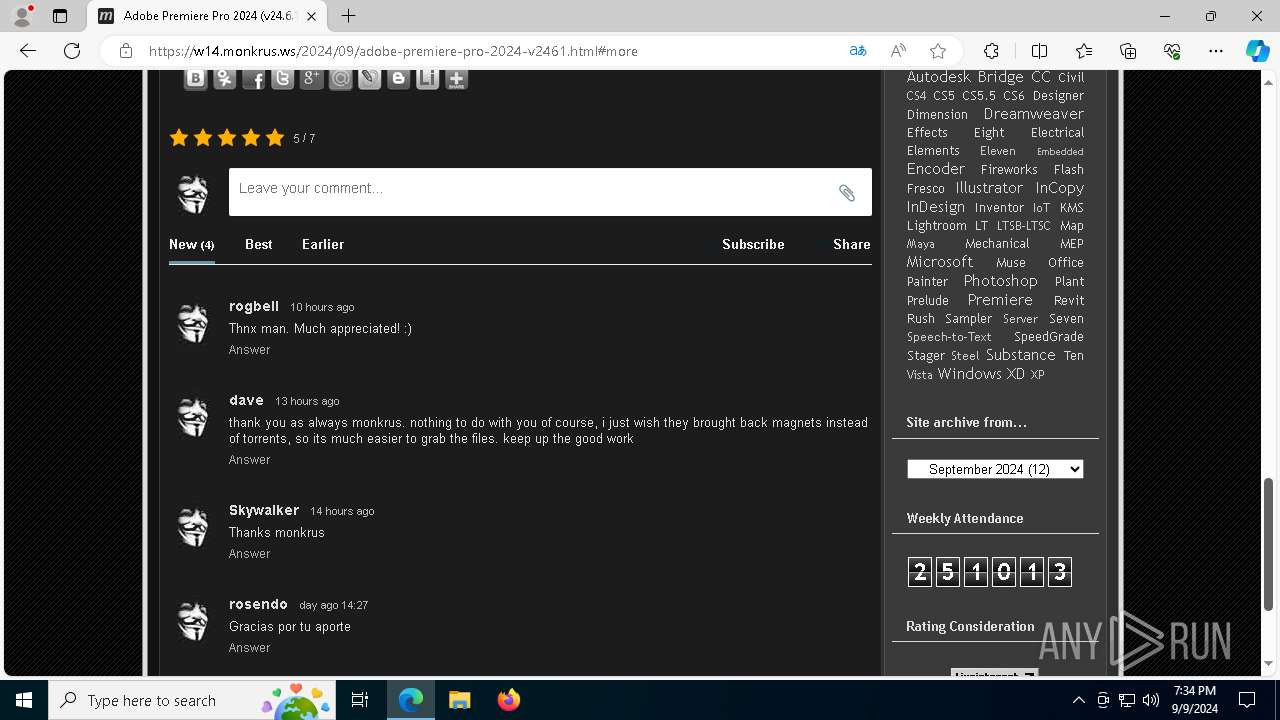Open the Premiere tag link
This screenshot has height=720, width=1280.
click(x=1000, y=300)
